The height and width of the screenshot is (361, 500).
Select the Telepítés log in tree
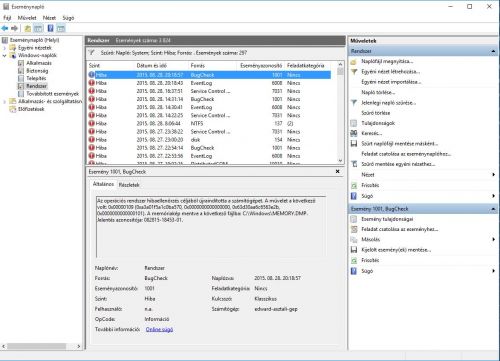[36, 78]
